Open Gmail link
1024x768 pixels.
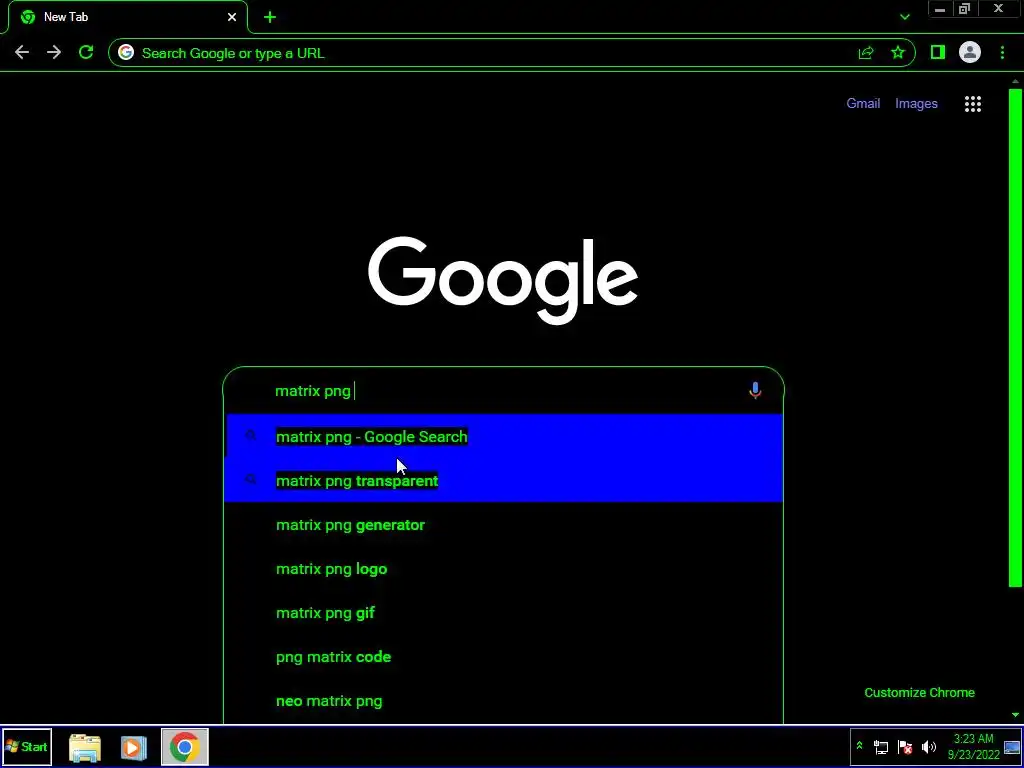[863, 103]
